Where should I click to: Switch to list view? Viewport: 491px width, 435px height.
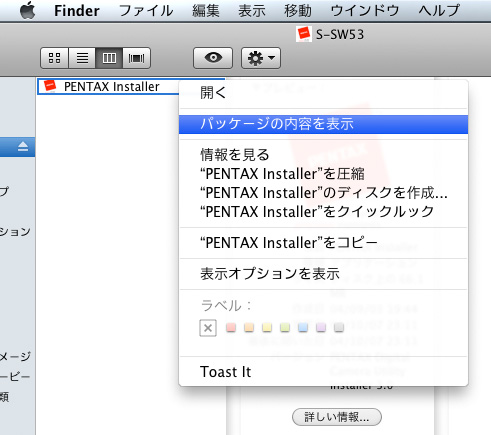click(82, 58)
